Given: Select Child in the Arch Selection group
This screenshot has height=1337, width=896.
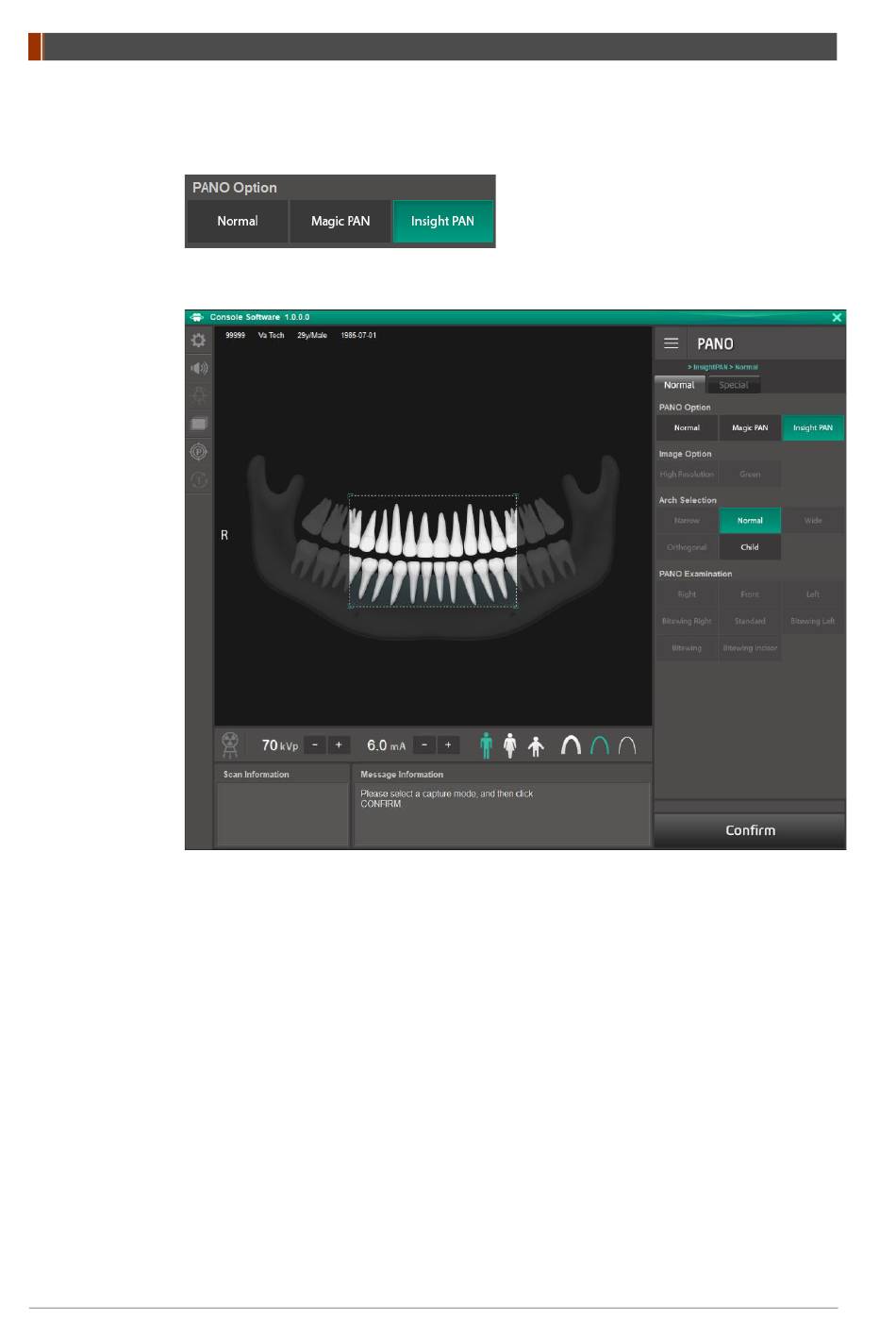Looking at the screenshot, I should click(750, 547).
